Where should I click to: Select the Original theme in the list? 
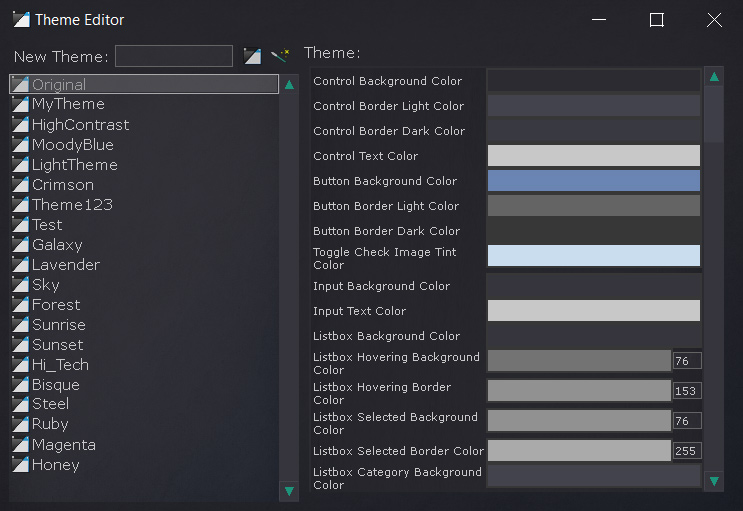pyautogui.click(x=144, y=84)
